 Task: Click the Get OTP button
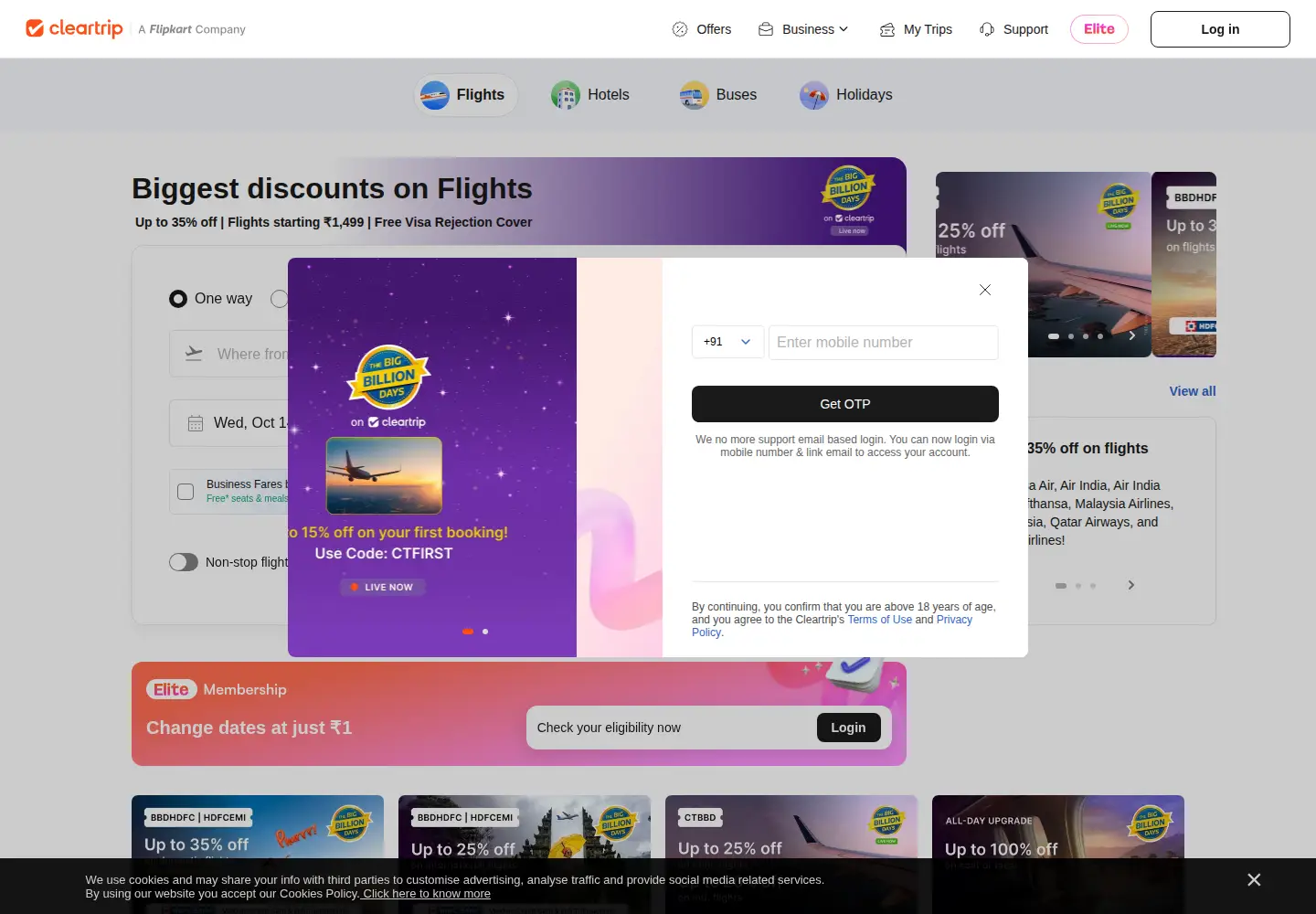(x=845, y=404)
